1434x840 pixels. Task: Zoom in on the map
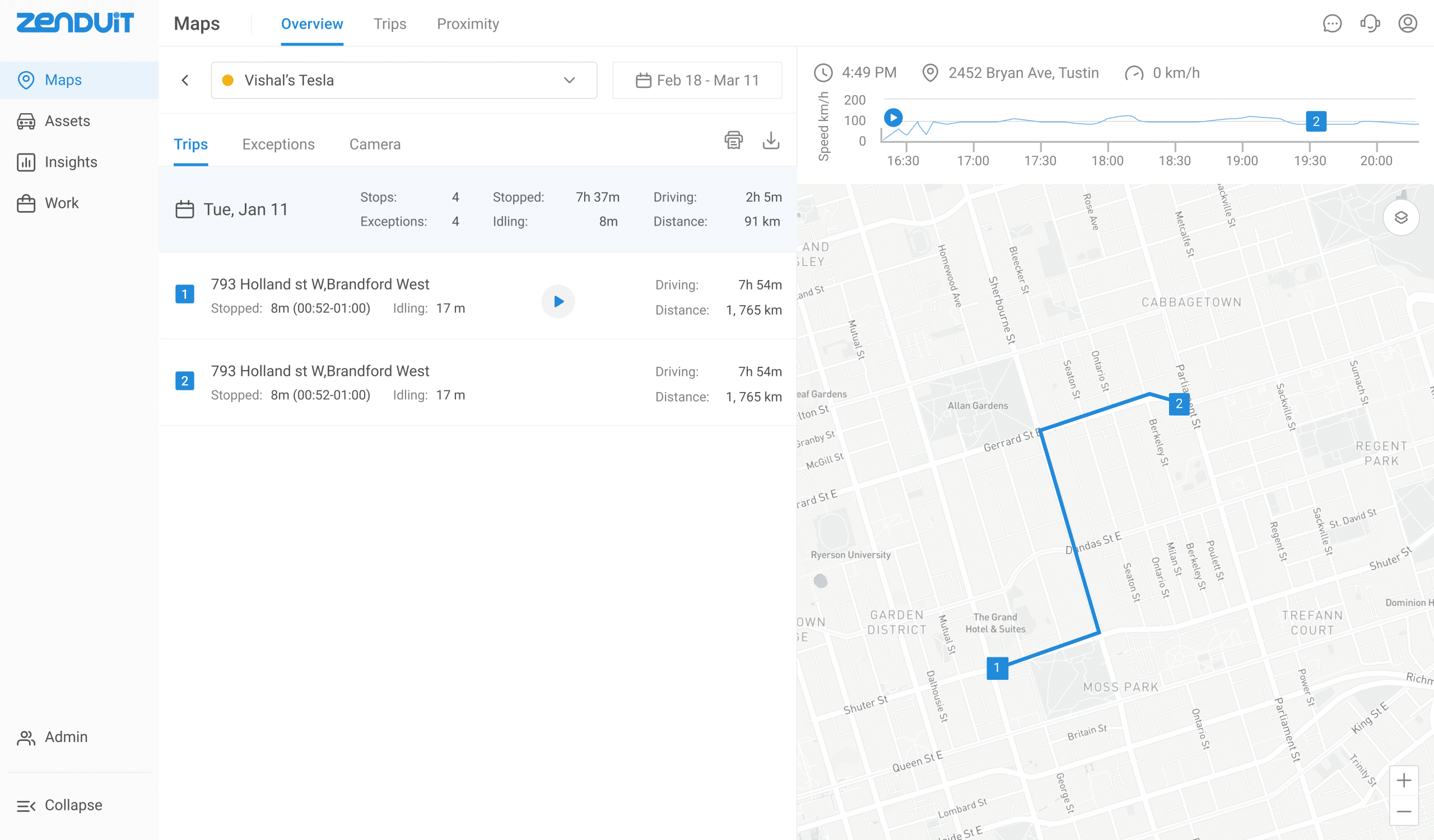1403,780
